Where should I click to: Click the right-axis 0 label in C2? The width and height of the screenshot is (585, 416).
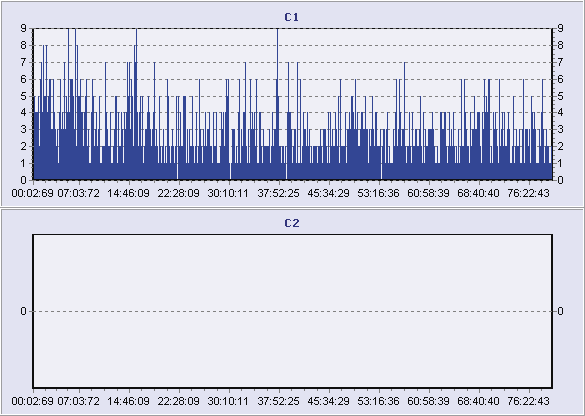pos(560,311)
